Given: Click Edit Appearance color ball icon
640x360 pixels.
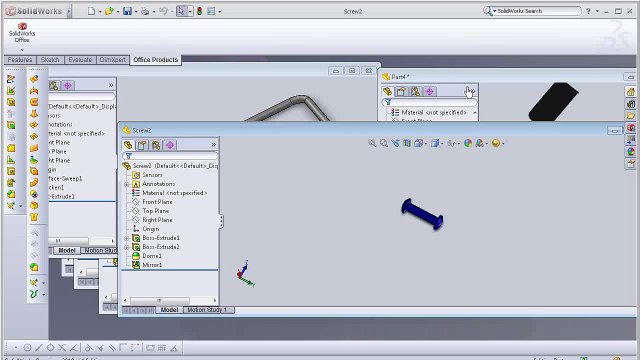Looking at the screenshot, I should (x=468, y=143).
